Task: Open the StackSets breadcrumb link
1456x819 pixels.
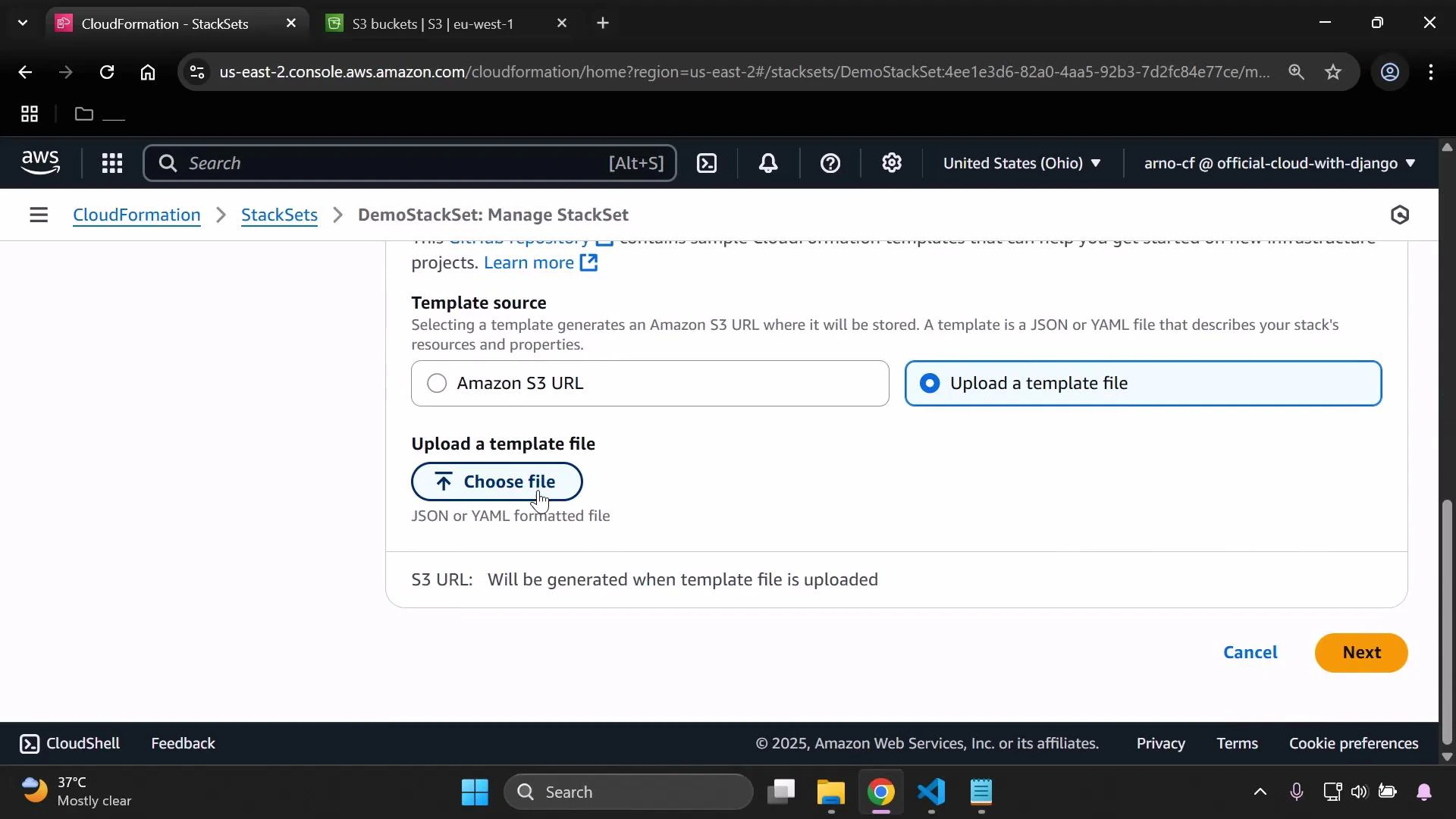Action: (x=279, y=215)
